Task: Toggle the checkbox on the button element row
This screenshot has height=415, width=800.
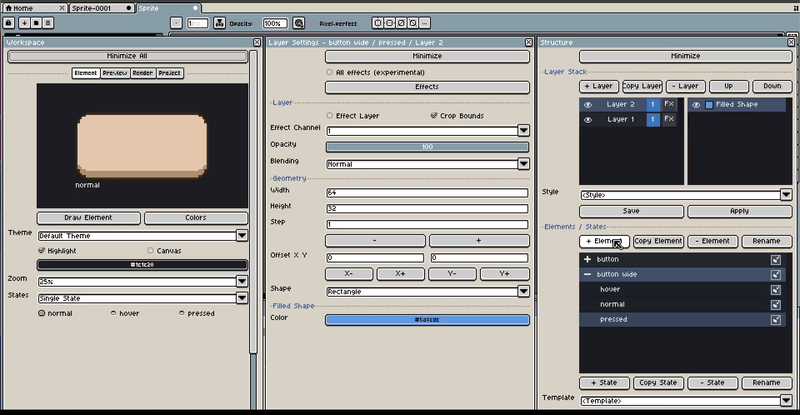Action: coord(776,260)
